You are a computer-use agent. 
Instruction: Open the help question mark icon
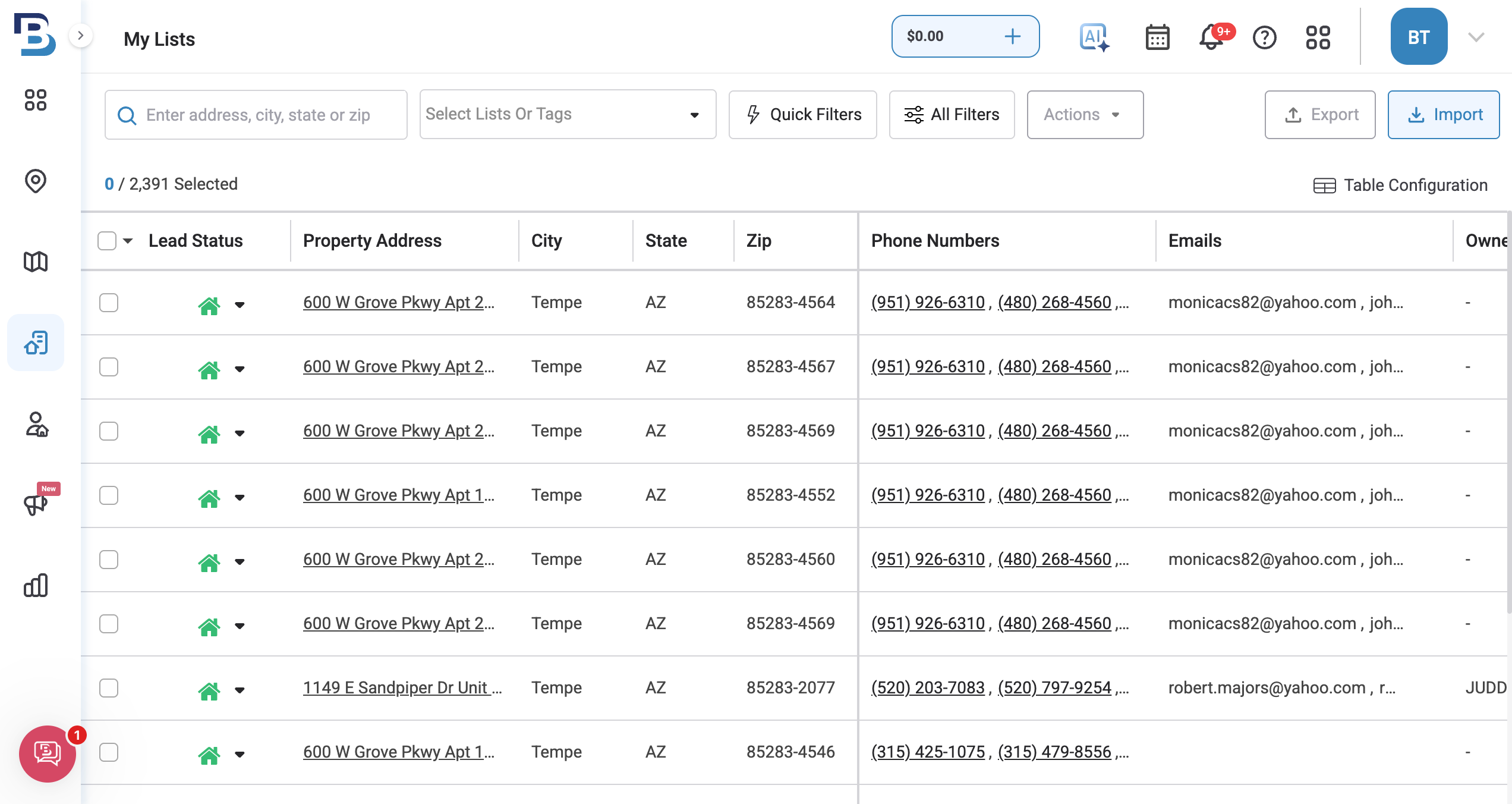pyautogui.click(x=1265, y=38)
